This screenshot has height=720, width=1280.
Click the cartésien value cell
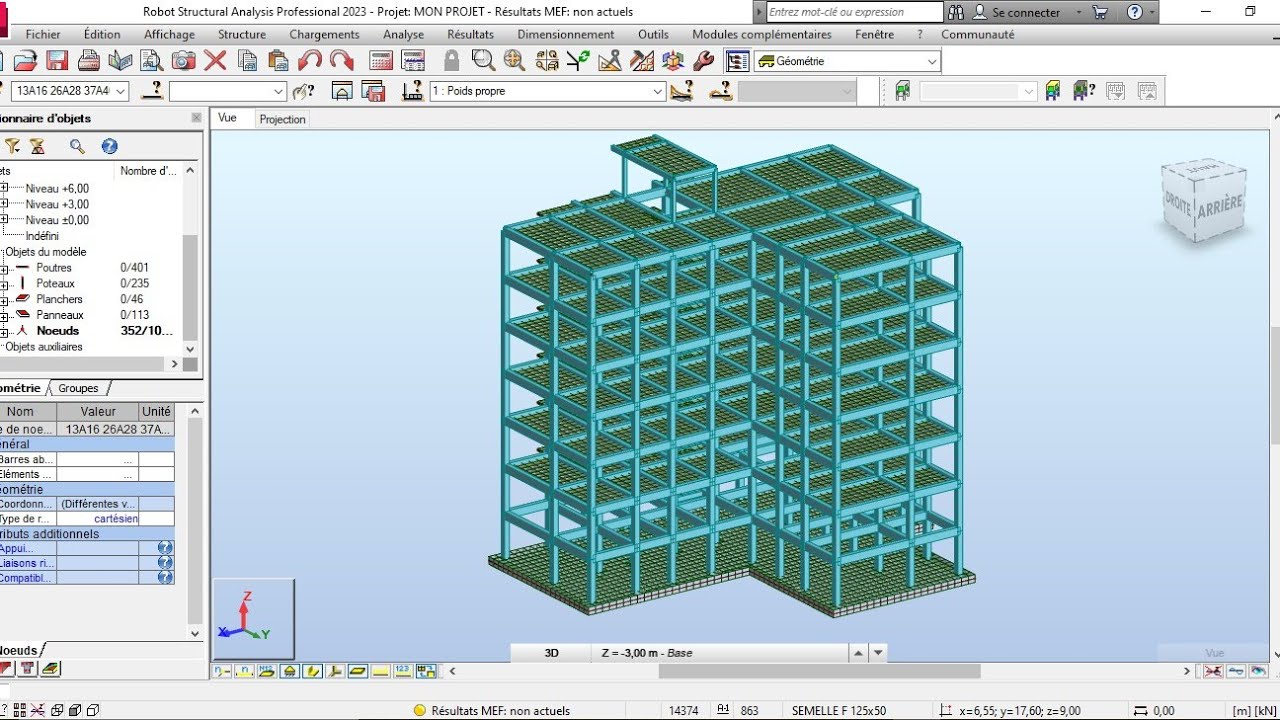[x=97, y=519]
